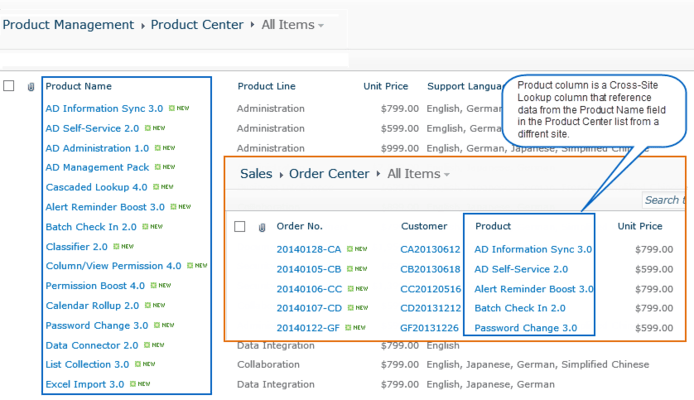Click the NEW badge beside order 20140128-CA
694x400 pixels.
360,250
